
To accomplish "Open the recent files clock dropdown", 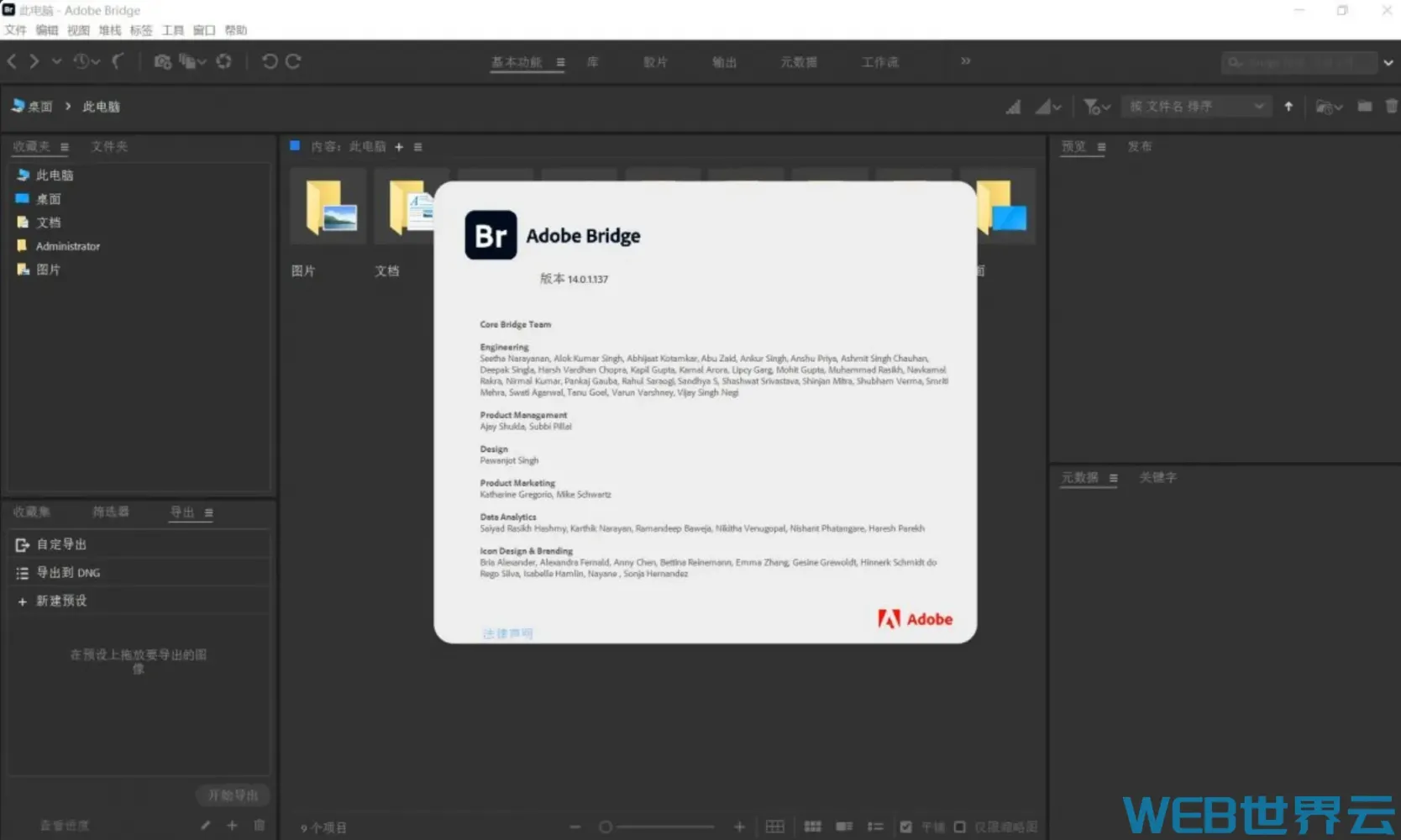I will (x=87, y=61).
